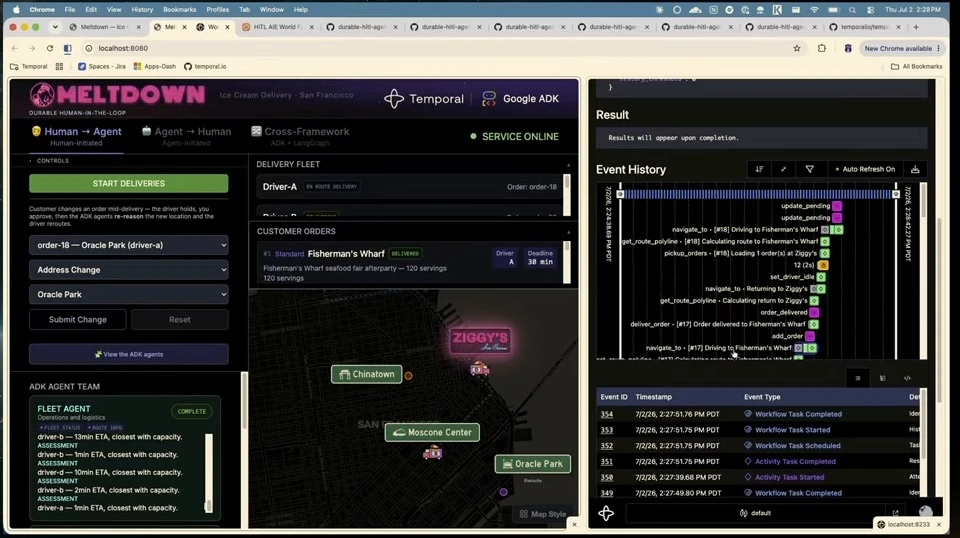The height and width of the screenshot is (538, 960).
Task: Open the Chrome side panel icon
Action: tap(67, 48)
